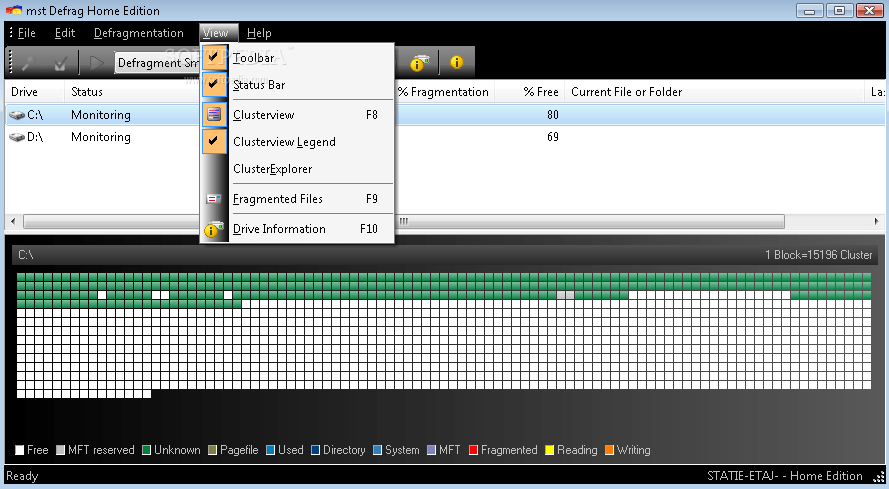Click the start play arrow icon
Image resolution: width=889 pixels, height=489 pixels.
point(97,62)
